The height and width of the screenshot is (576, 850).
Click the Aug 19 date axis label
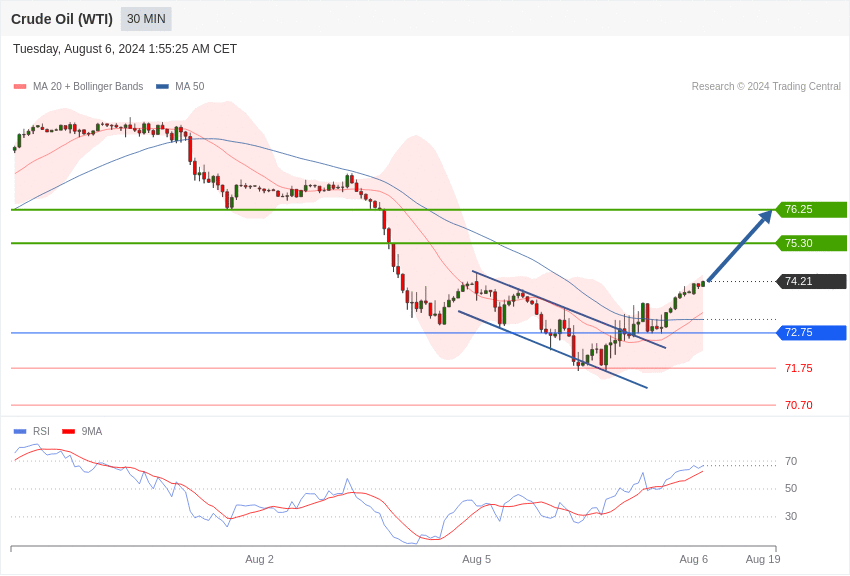[763, 559]
